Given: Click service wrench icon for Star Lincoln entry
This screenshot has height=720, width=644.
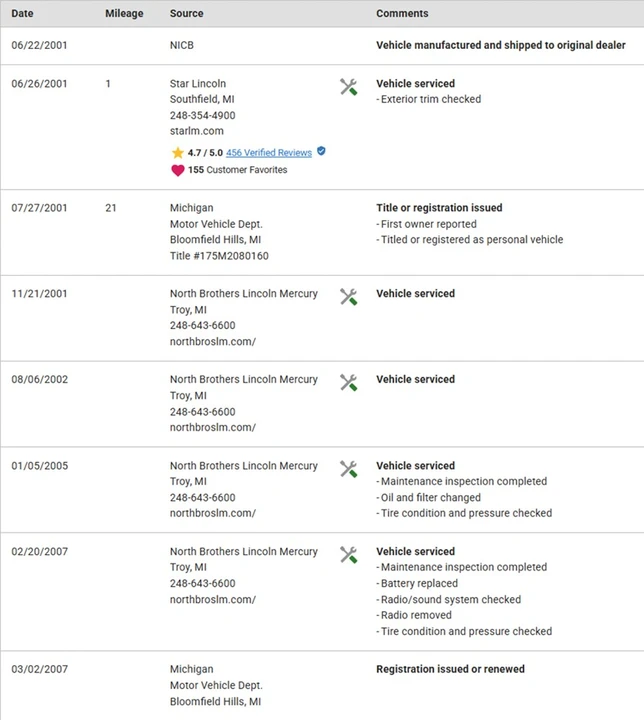Looking at the screenshot, I should [349, 87].
